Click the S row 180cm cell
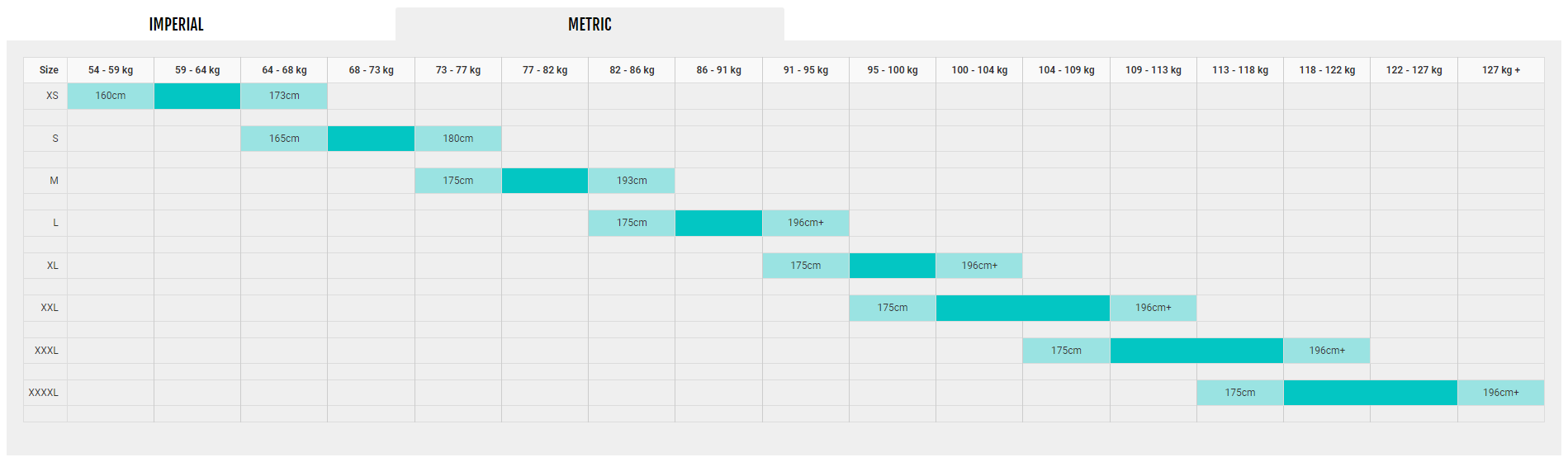This screenshot has width=1568, height=462. tap(457, 139)
